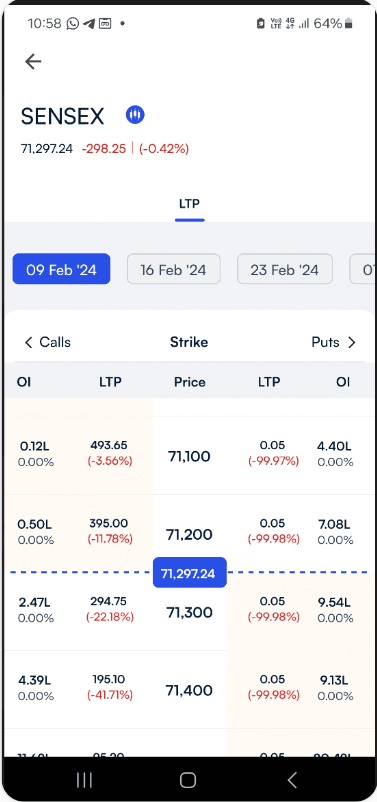Screen dimensions: 377x802
Task: Tap the battery status icon
Action: 349,24
